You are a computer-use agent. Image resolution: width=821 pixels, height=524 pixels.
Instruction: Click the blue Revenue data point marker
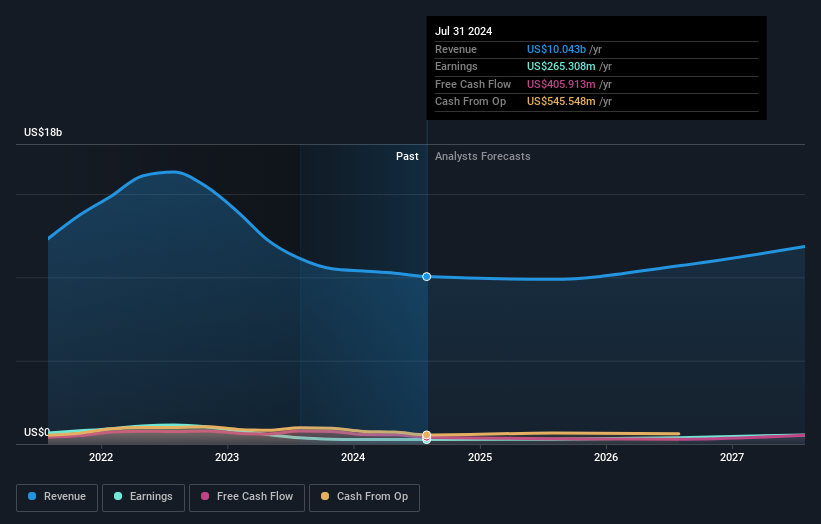[x=427, y=276]
